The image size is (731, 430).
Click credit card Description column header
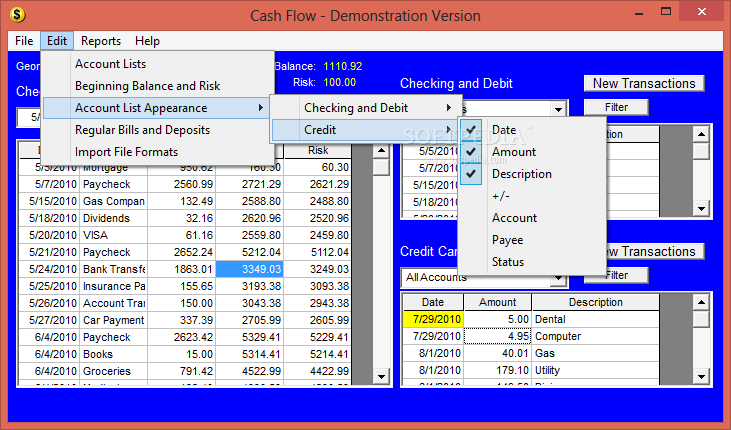coord(595,302)
